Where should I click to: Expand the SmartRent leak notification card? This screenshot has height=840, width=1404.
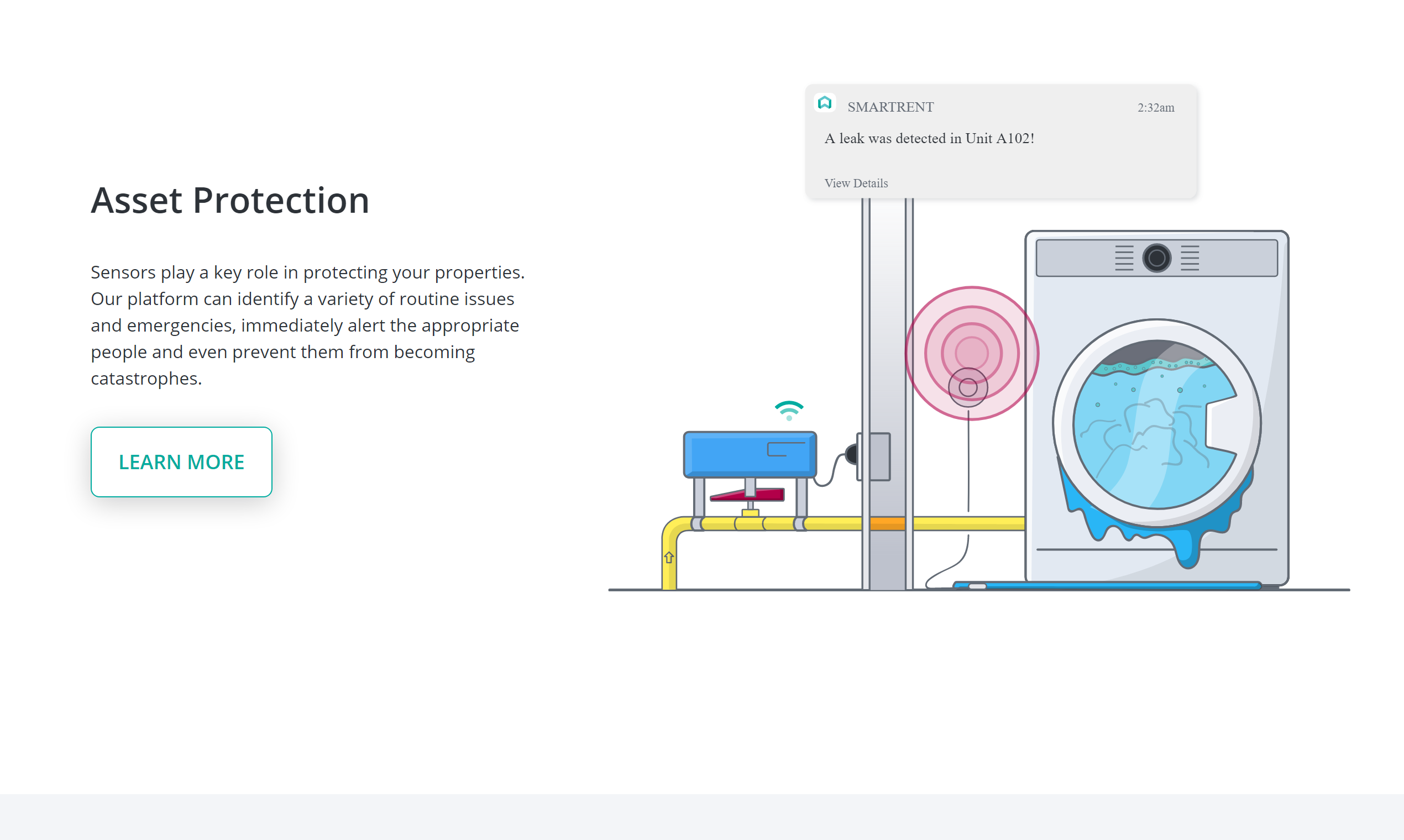tap(1002, 141)
